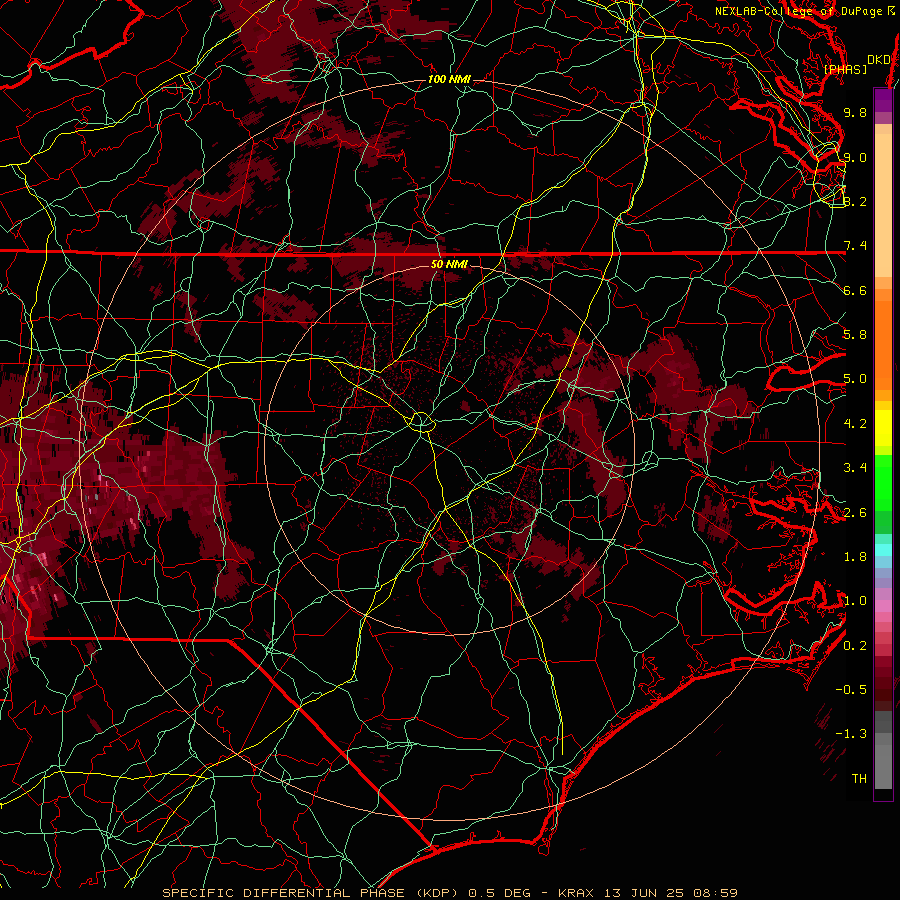Screen dimensions: 900x900
Task: Click the 100 NMI range ring label
Action: click(449, 79)
